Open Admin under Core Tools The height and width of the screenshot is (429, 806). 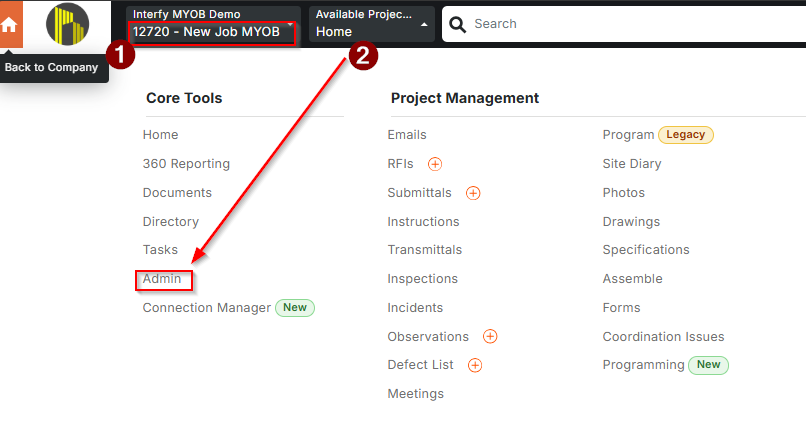coord(162,279)
